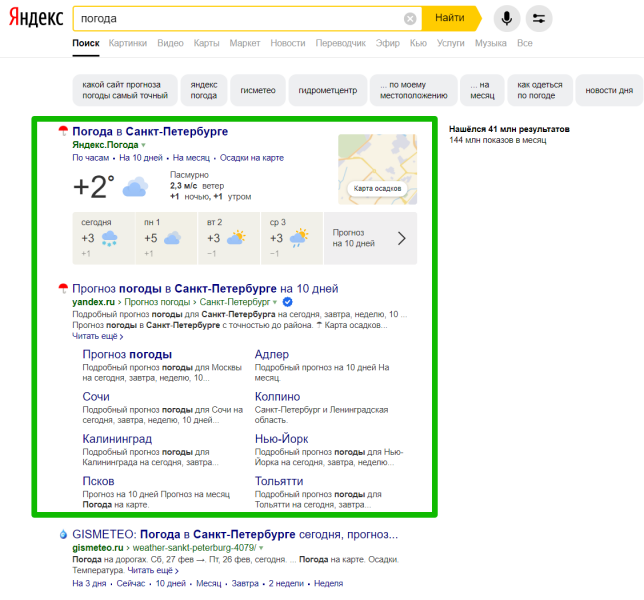Click the umbrella icon beside Прогноз погоды на 10 дней
The width and height of the screenshot is (644, 600).
click(63, 288)
